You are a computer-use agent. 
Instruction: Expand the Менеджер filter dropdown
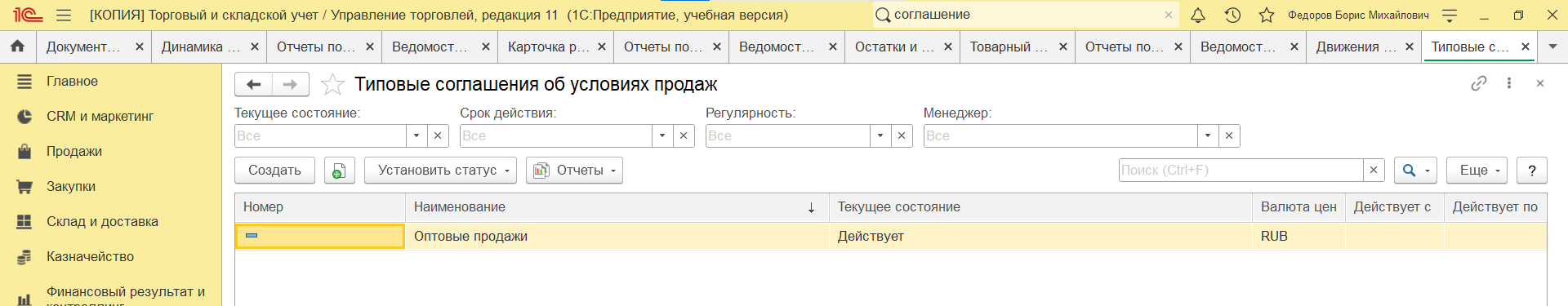pyautogui.click(x=1208, y=135)
